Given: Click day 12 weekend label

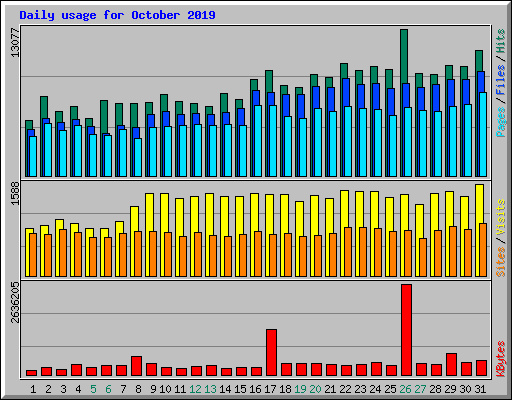Looking at the screenshot, I should click(195, 389).
